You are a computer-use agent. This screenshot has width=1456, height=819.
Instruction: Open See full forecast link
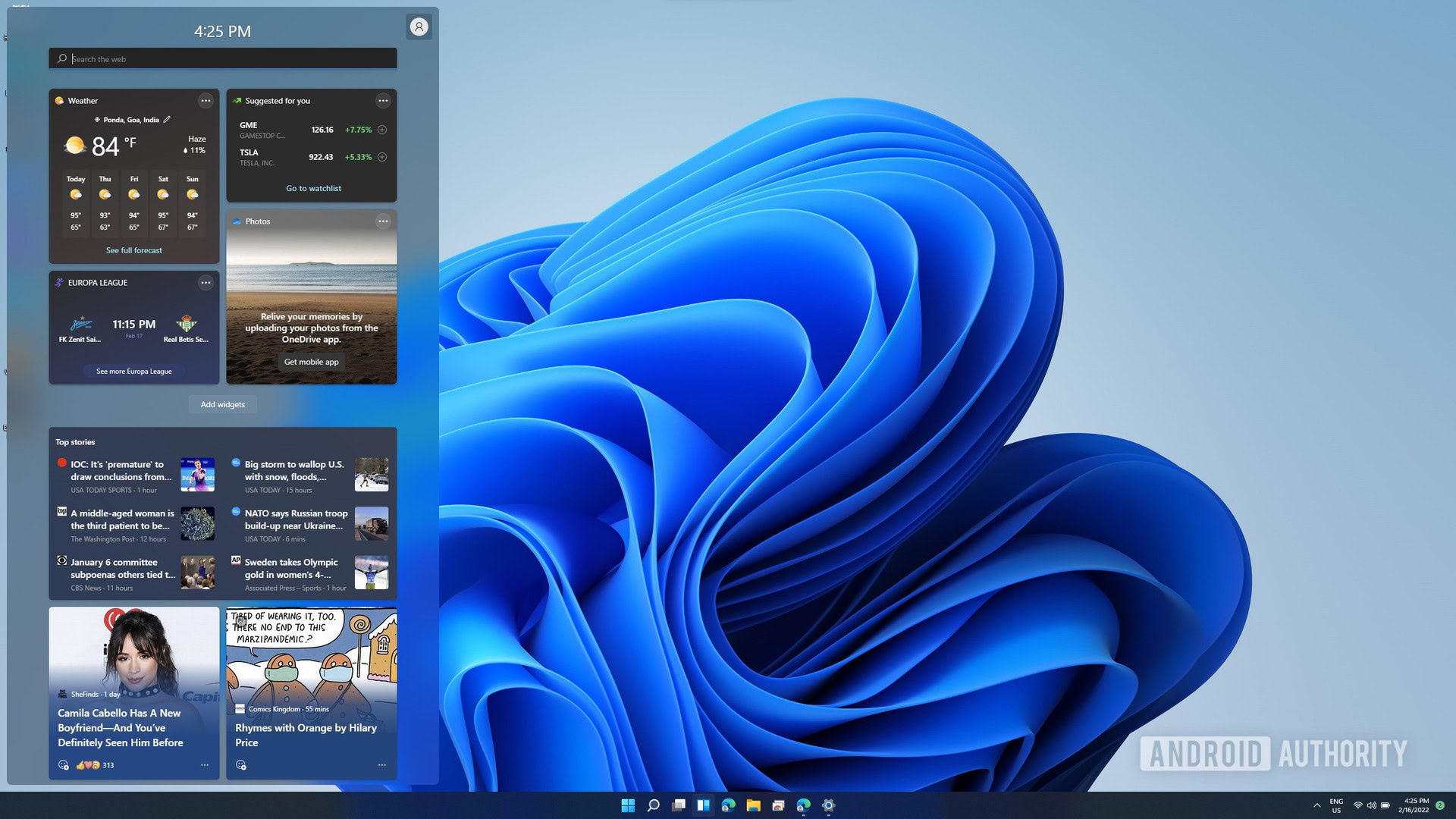(x=133, y=250)
